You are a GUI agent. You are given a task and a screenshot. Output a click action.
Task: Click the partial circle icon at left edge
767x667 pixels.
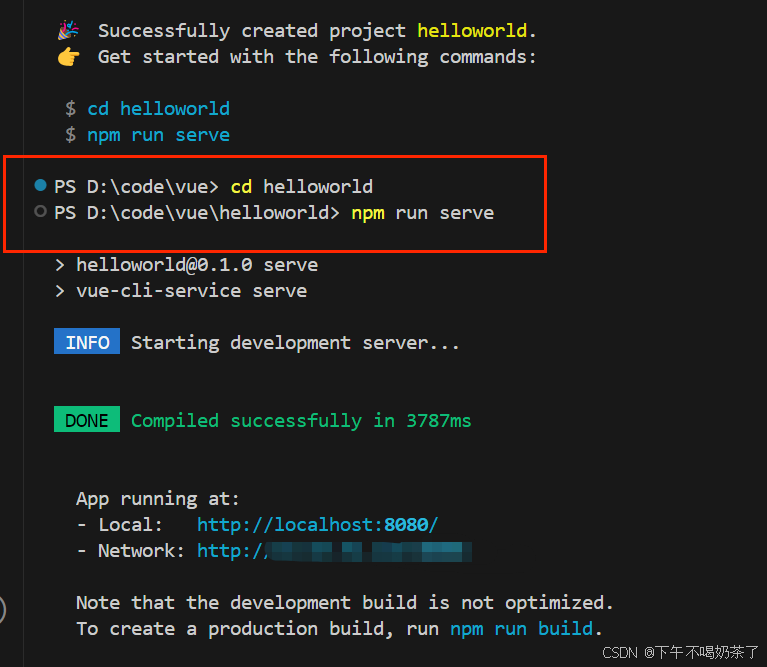pyautogui.click(x=3, y=608)
